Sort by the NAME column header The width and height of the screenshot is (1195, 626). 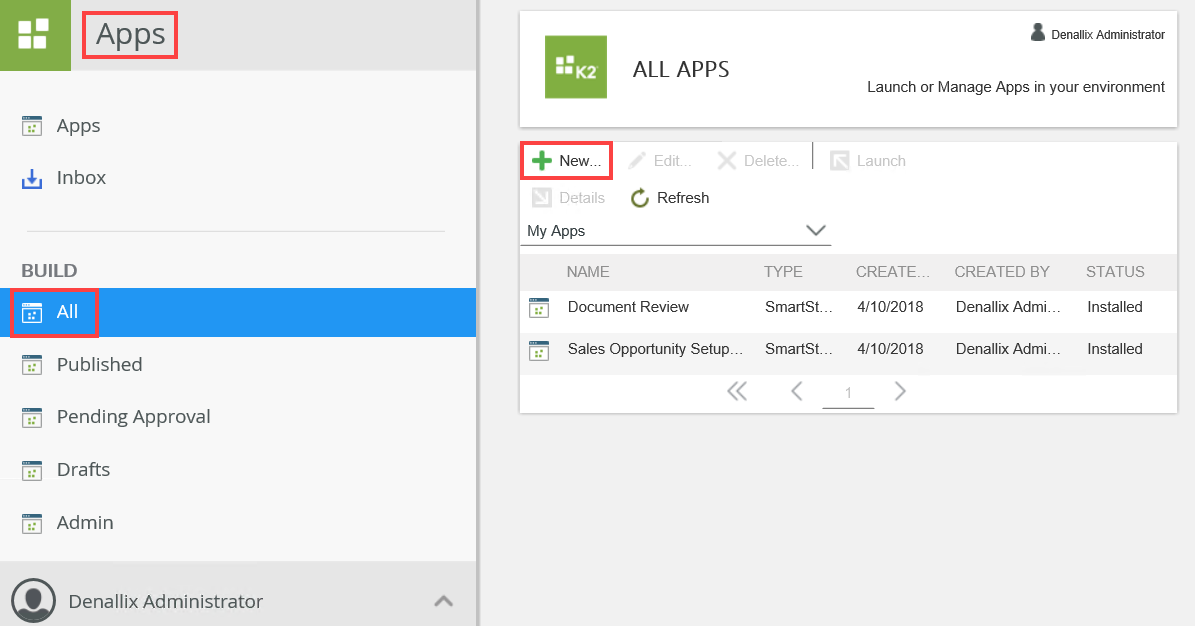pos(587,272)
